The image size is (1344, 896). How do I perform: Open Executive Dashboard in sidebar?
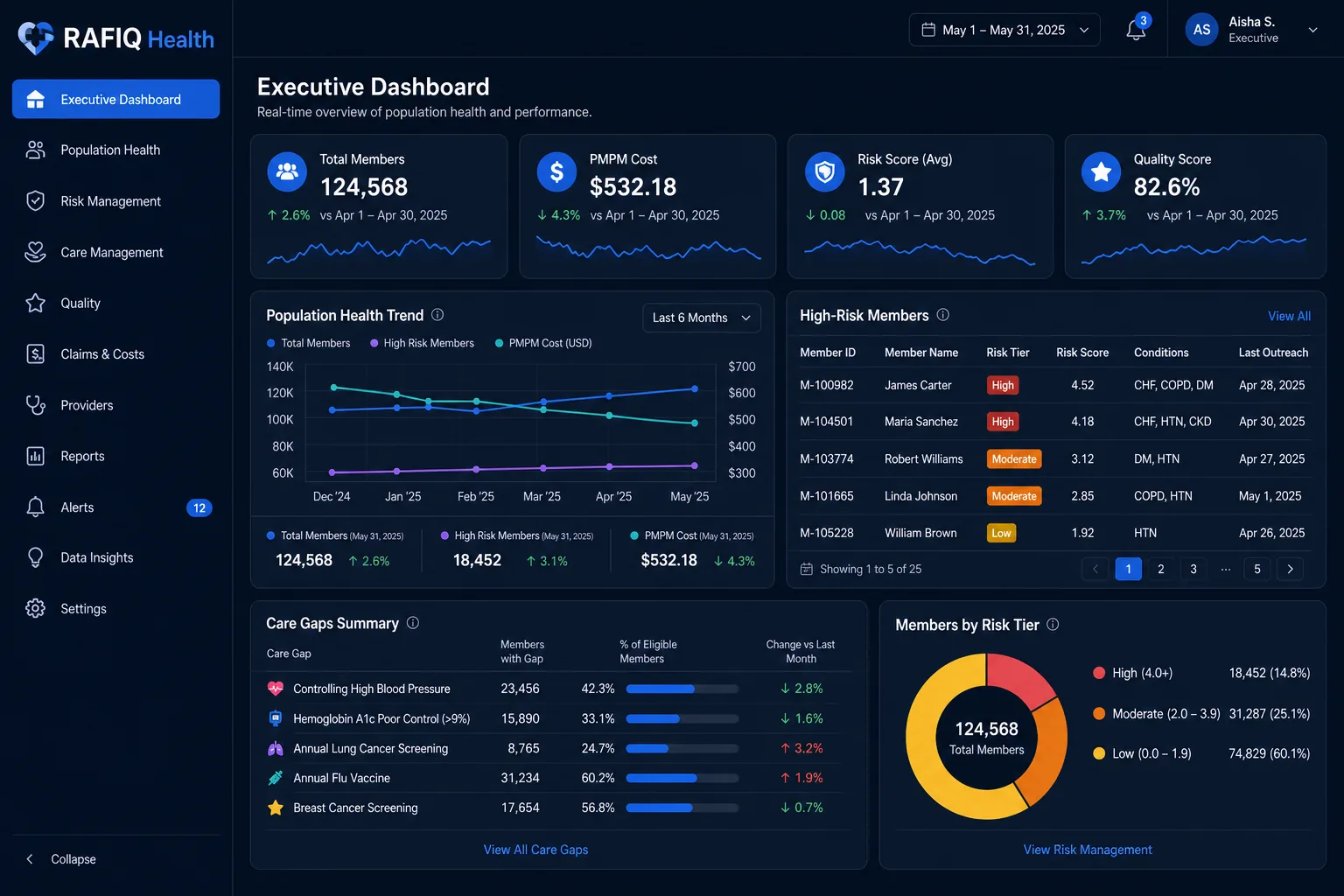(x=115, y=99)
